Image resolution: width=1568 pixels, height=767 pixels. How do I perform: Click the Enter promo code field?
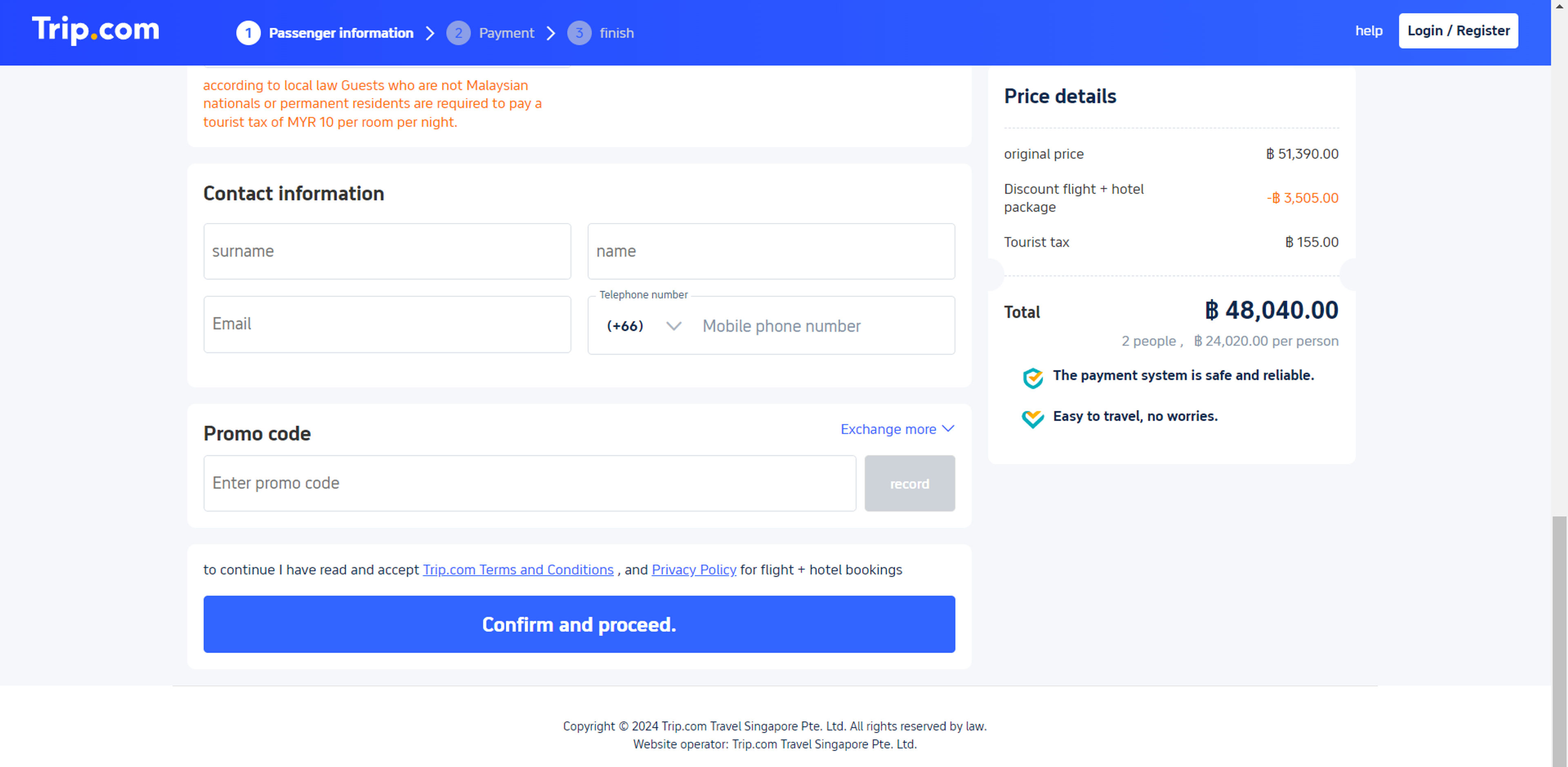(x=529, y=483)
